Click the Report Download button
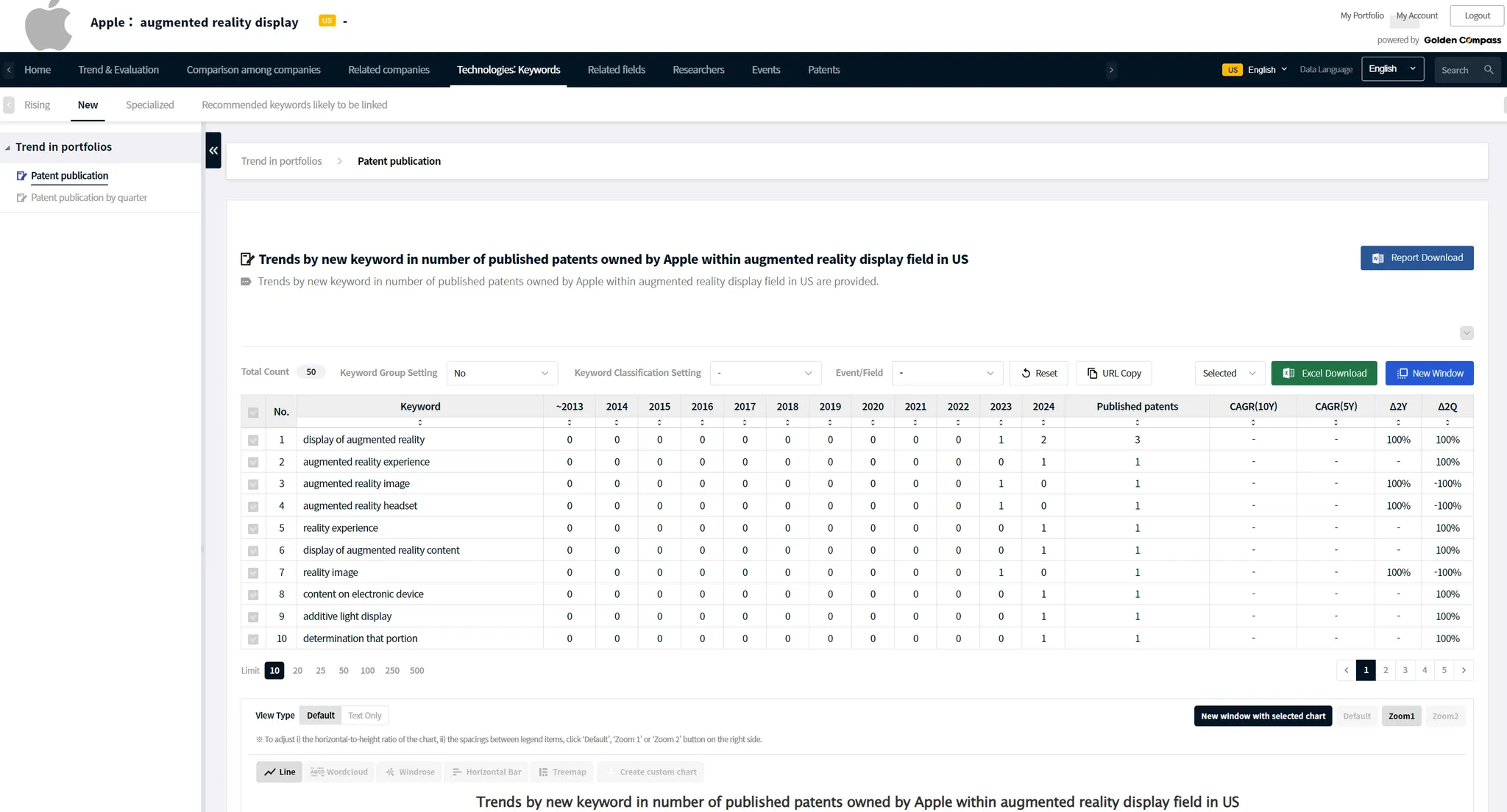 tap(1416, 257)
